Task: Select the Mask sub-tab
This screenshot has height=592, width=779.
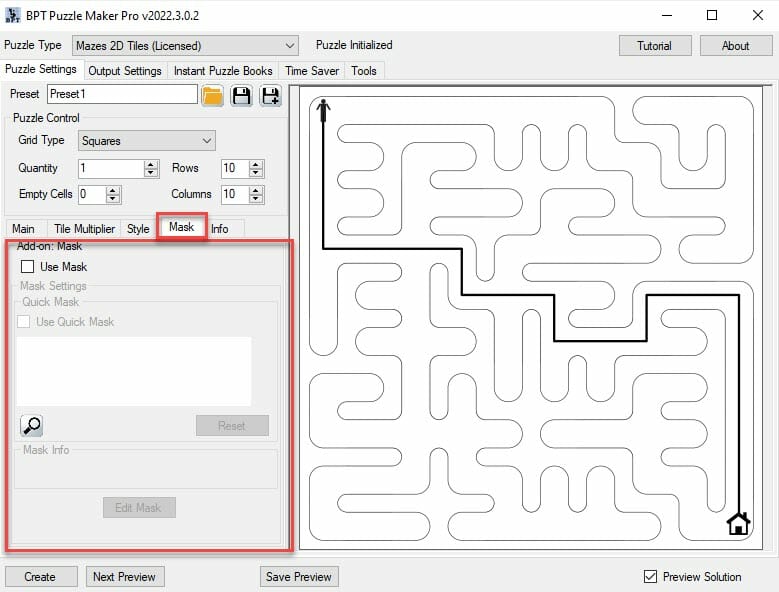Action: point(181,227)
